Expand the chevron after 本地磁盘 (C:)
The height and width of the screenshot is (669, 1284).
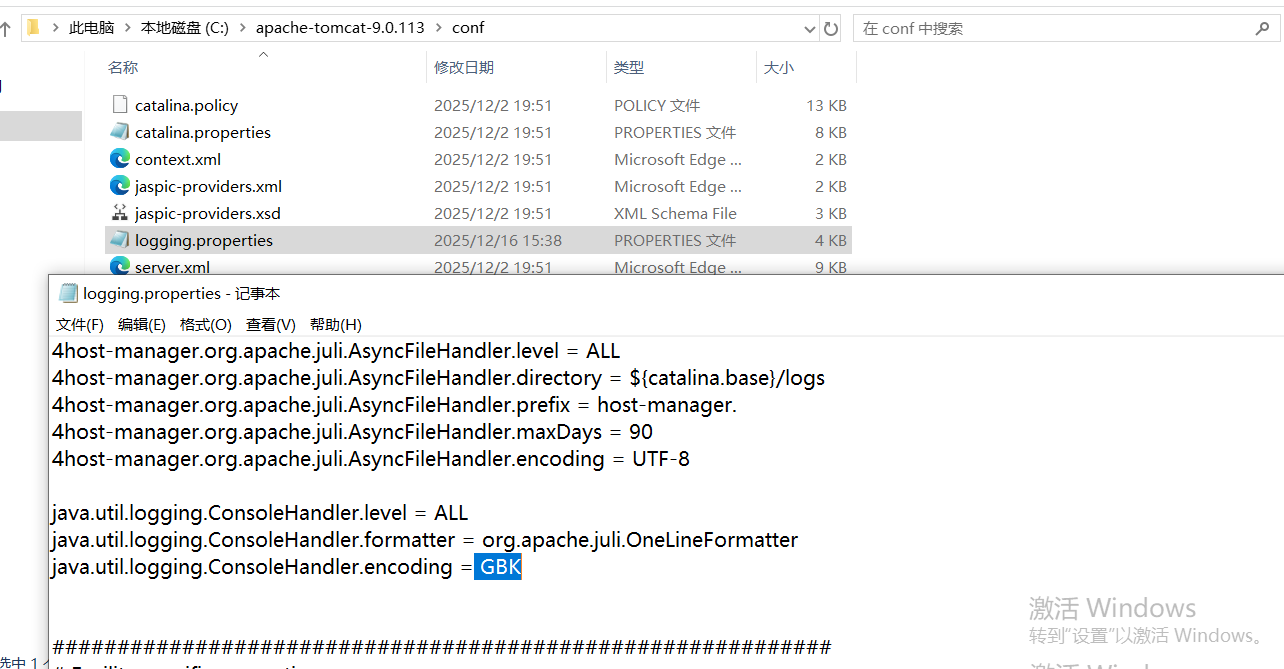(242, 28)
